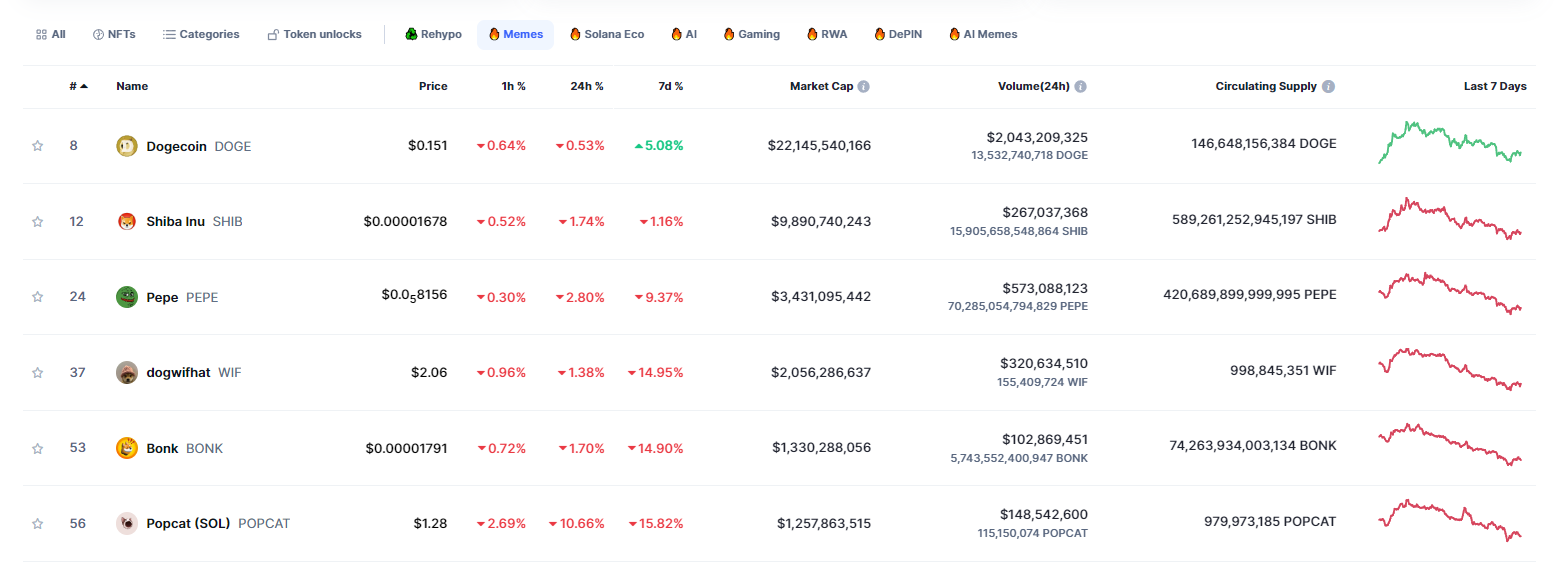This screenshot has height=564, width=1556.
Task: Open Market Cap info tooltip icon
Action: [863, 87]
